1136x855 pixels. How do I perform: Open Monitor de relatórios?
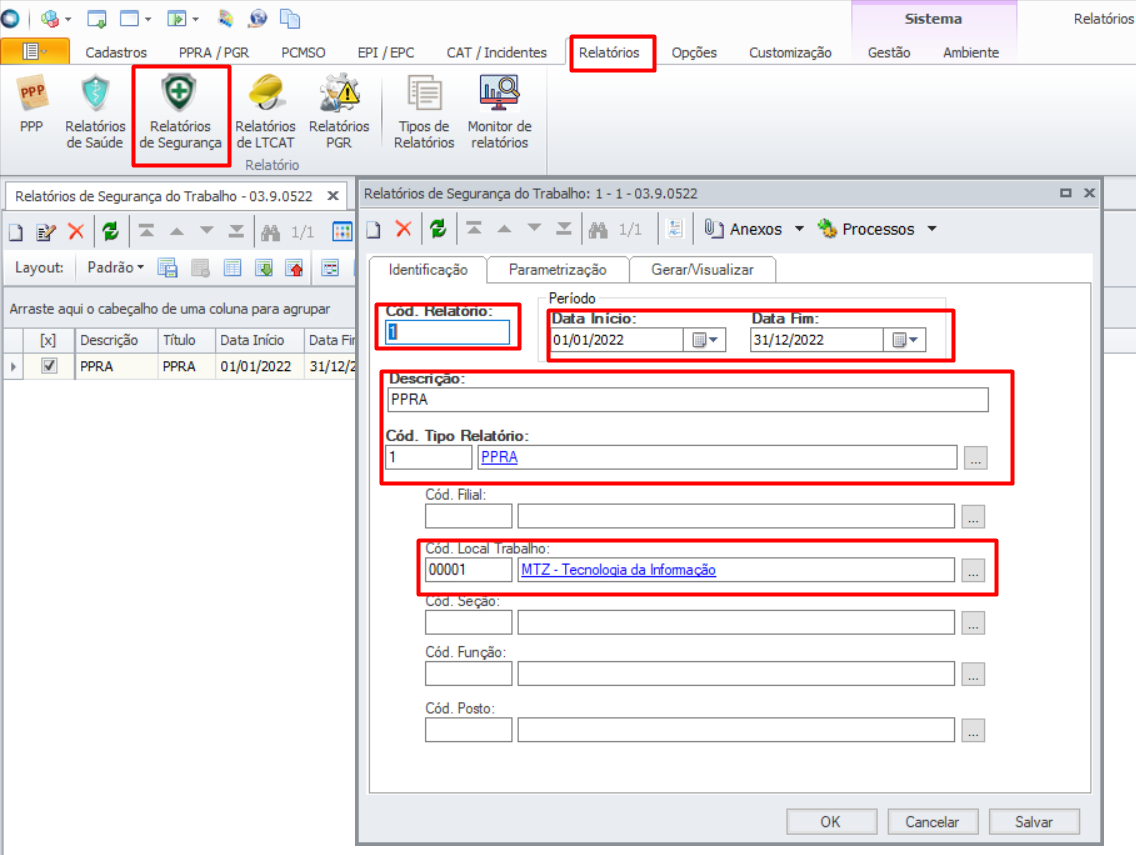pyautogui.click(x=499, y=112)
